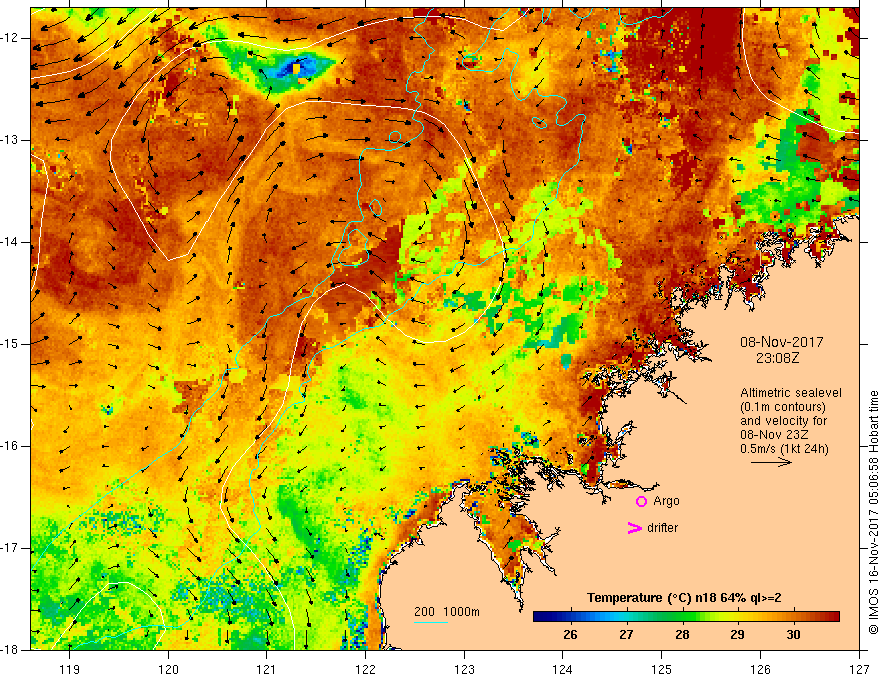Click the '-14' latitude axis label
Viewport: 880px width, 680px height.
[x=11, y=242]
